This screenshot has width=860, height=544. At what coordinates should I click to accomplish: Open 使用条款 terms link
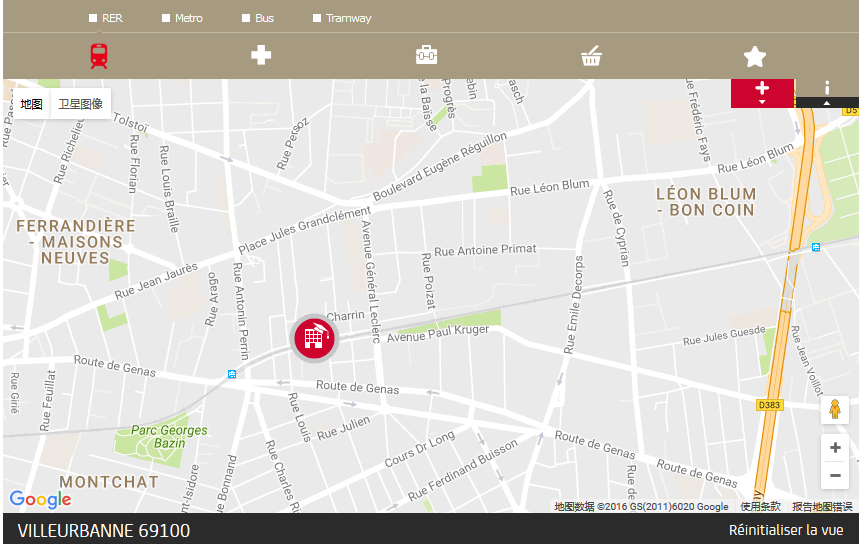[760, 506]
